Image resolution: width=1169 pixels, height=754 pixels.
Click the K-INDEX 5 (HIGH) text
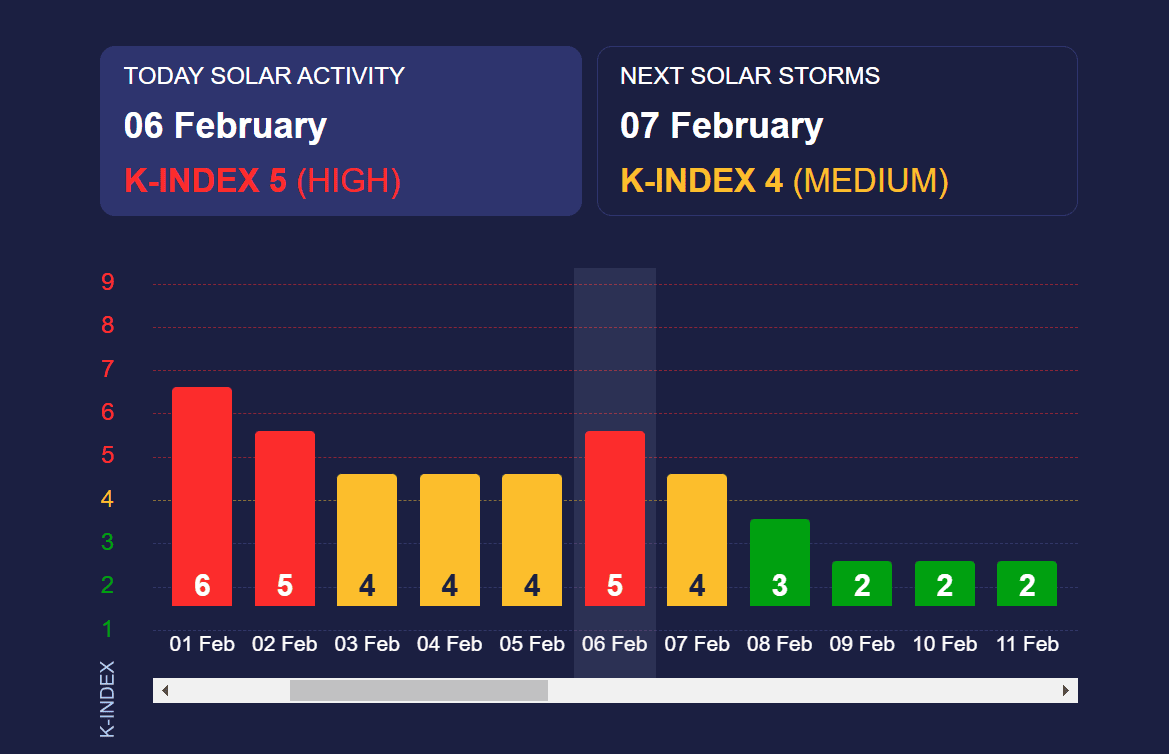[x=263, y=181]
